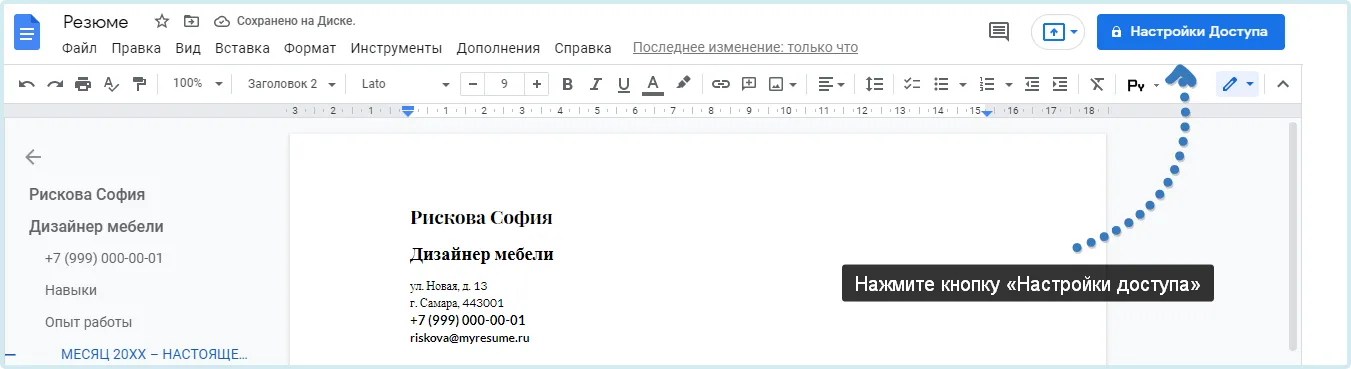
Task: Hide the menus with up chevron
Action: pyautogui.click(x=1283, y=84)
